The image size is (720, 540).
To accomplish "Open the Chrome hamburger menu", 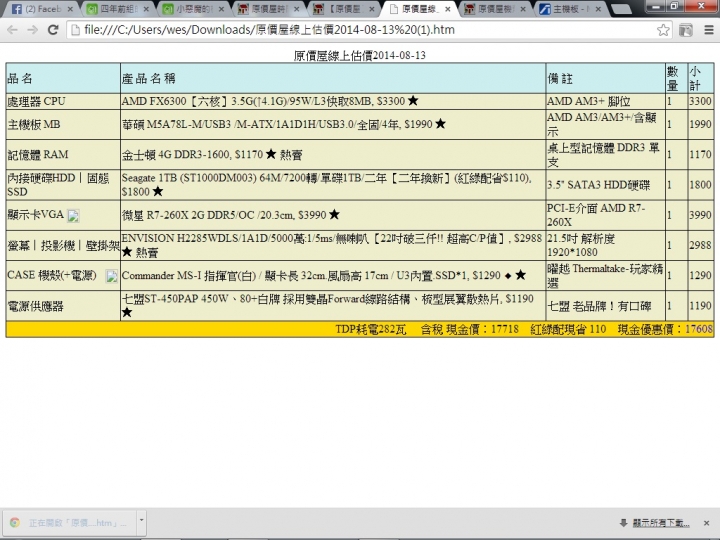I will pyautogui.click(x=709, y=30).
